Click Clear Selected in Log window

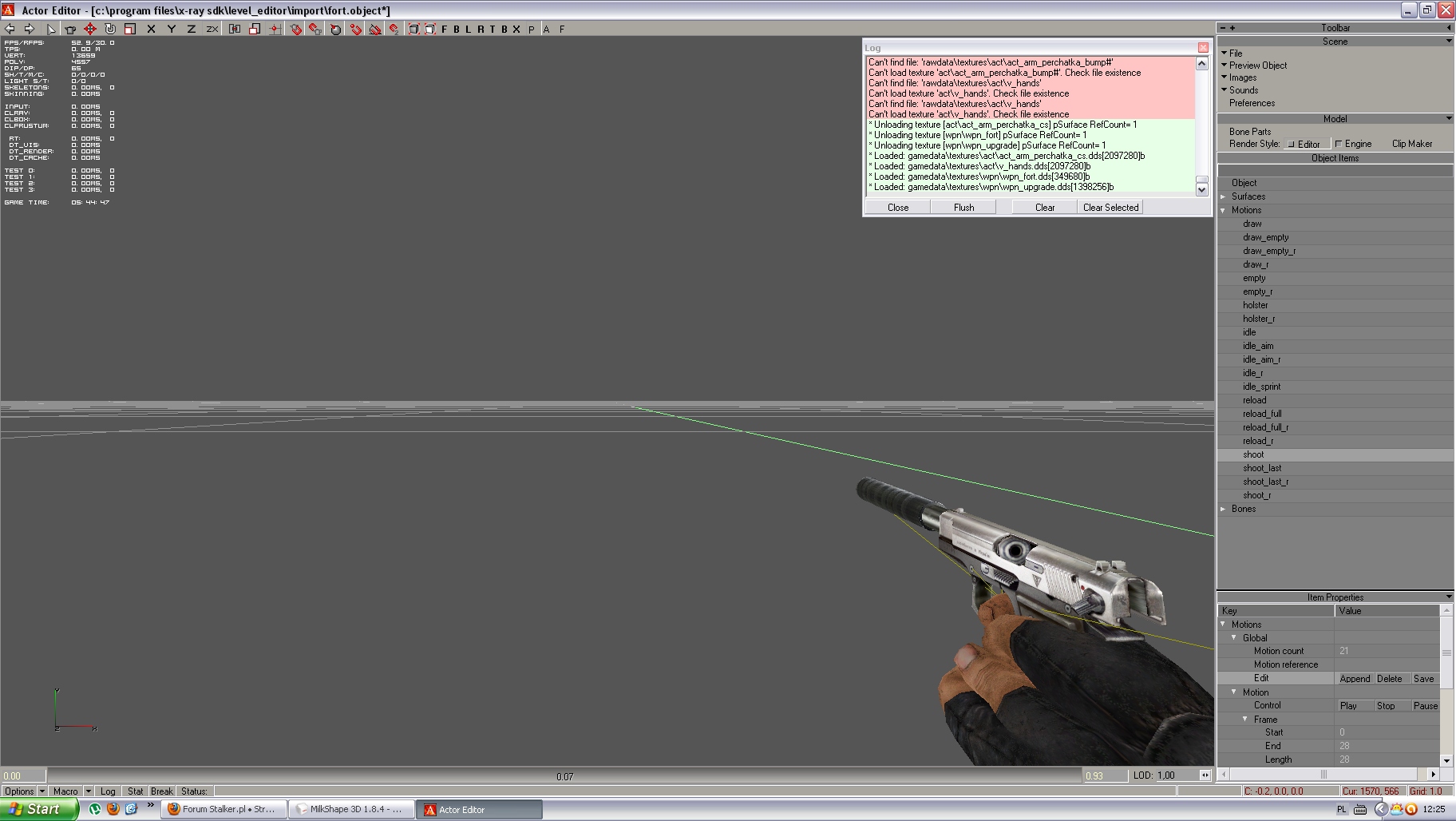(x=1110, y=207)
